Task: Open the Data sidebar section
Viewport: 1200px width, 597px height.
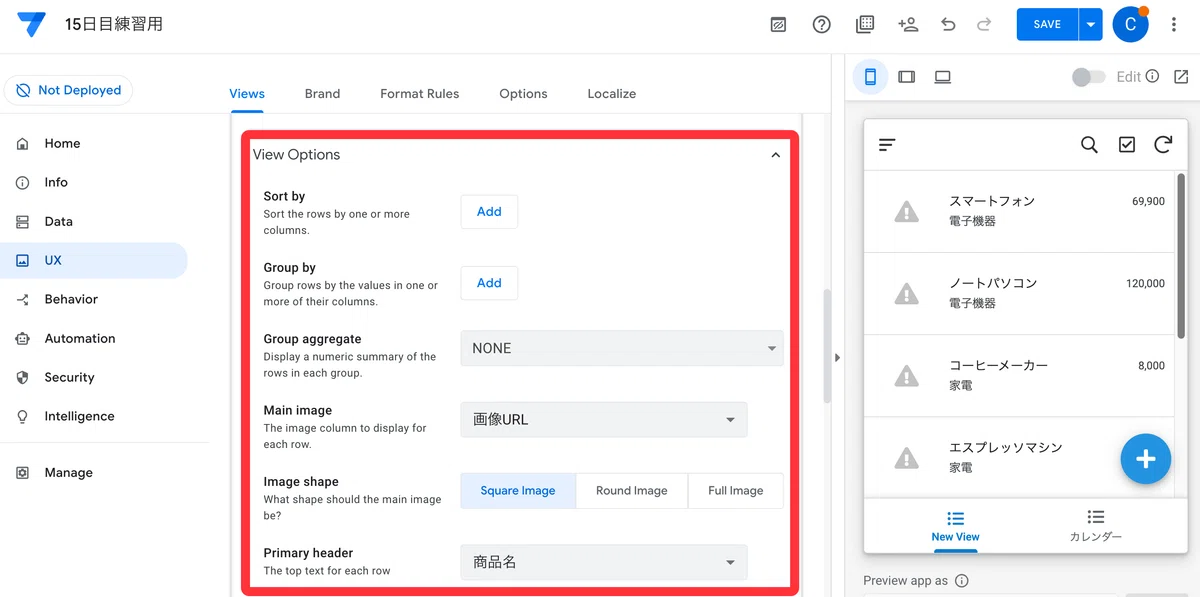Action: click(x=95, y=221)
